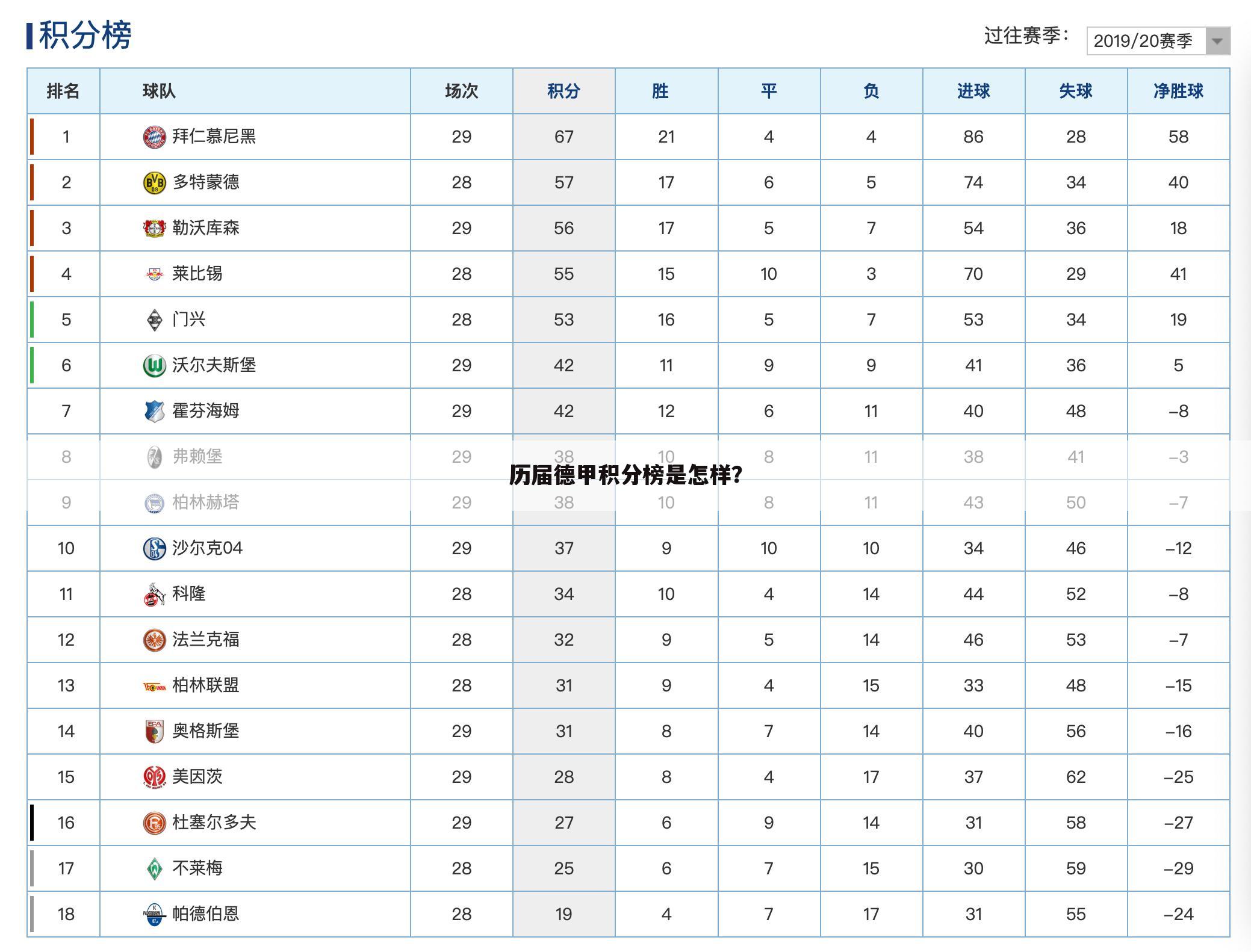The height and width of the screenshot is (952, 1251).
Task: Click the 过往赛季 label
Action: tap(1026, 36)
